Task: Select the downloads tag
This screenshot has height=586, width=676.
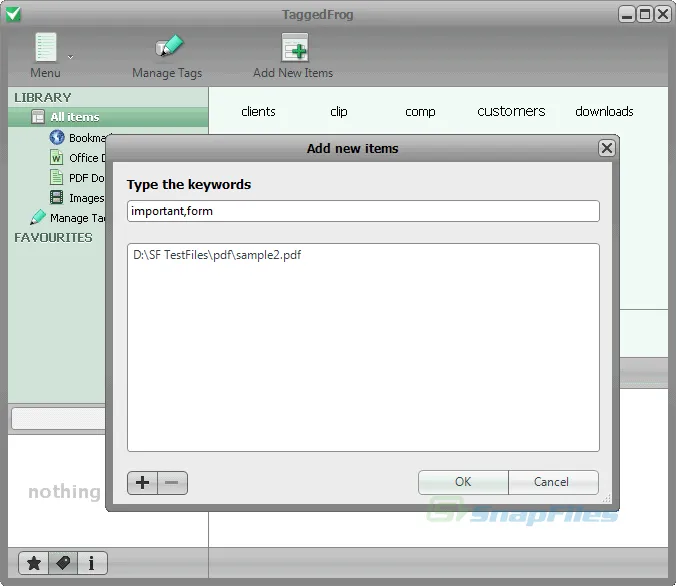Action: tap(604, 111)
